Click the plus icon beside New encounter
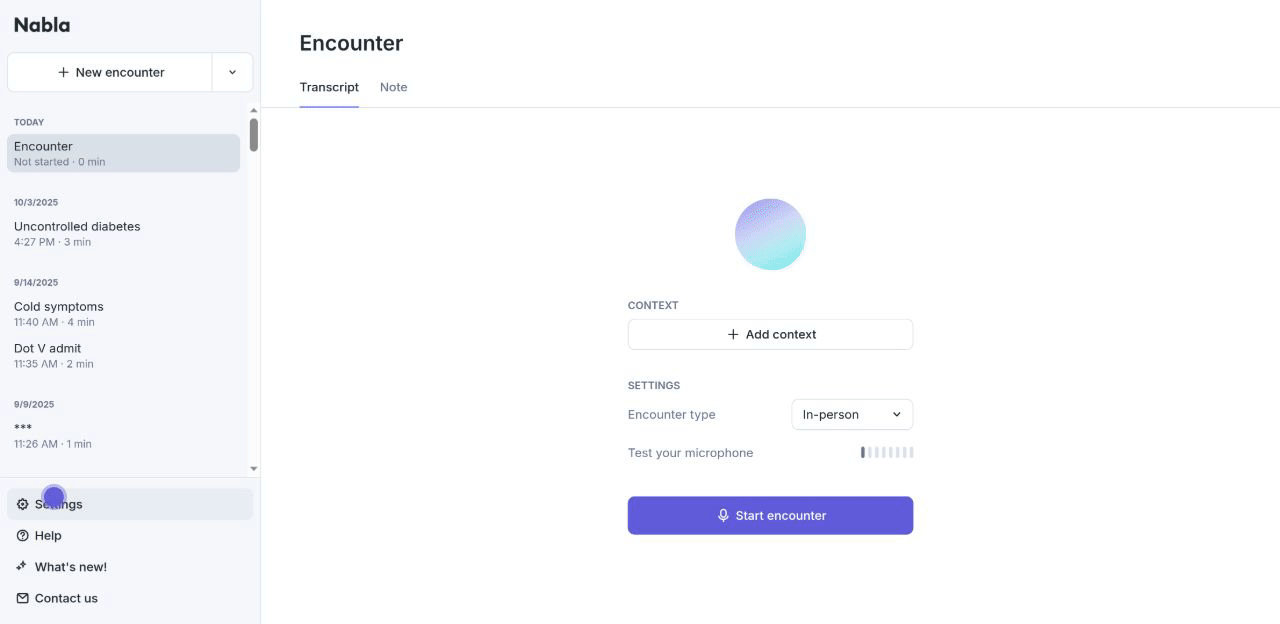Viewport: 1280px width, 624px height. [64, 73]
